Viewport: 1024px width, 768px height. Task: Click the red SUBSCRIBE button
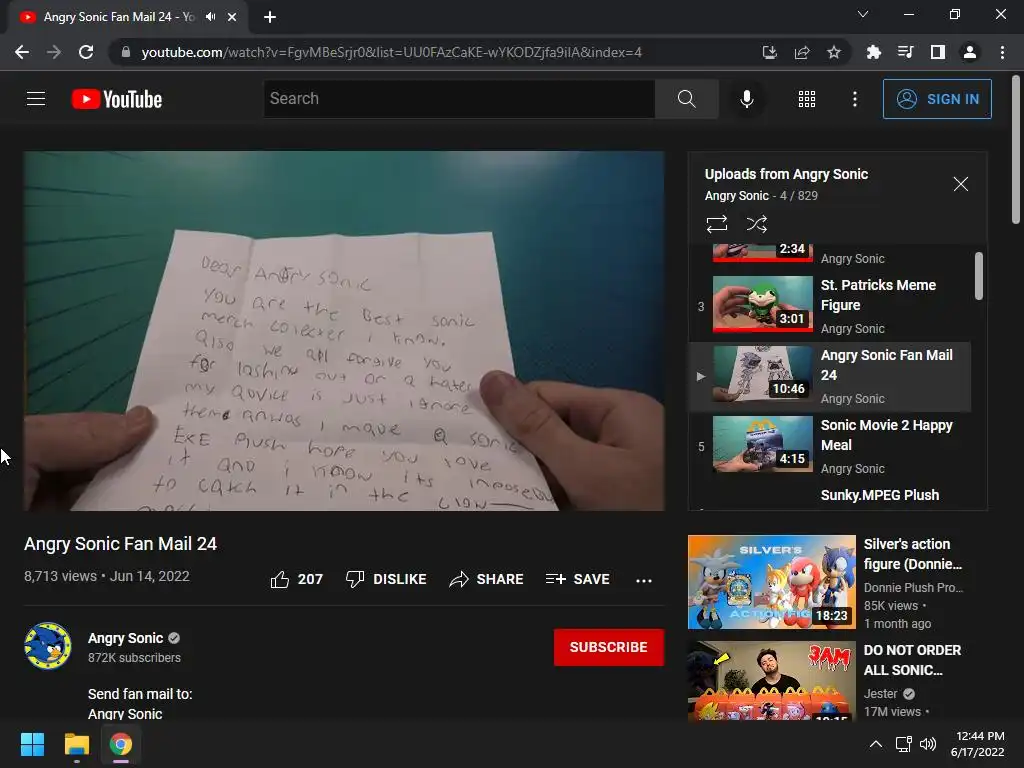click(x=609, y=647)
